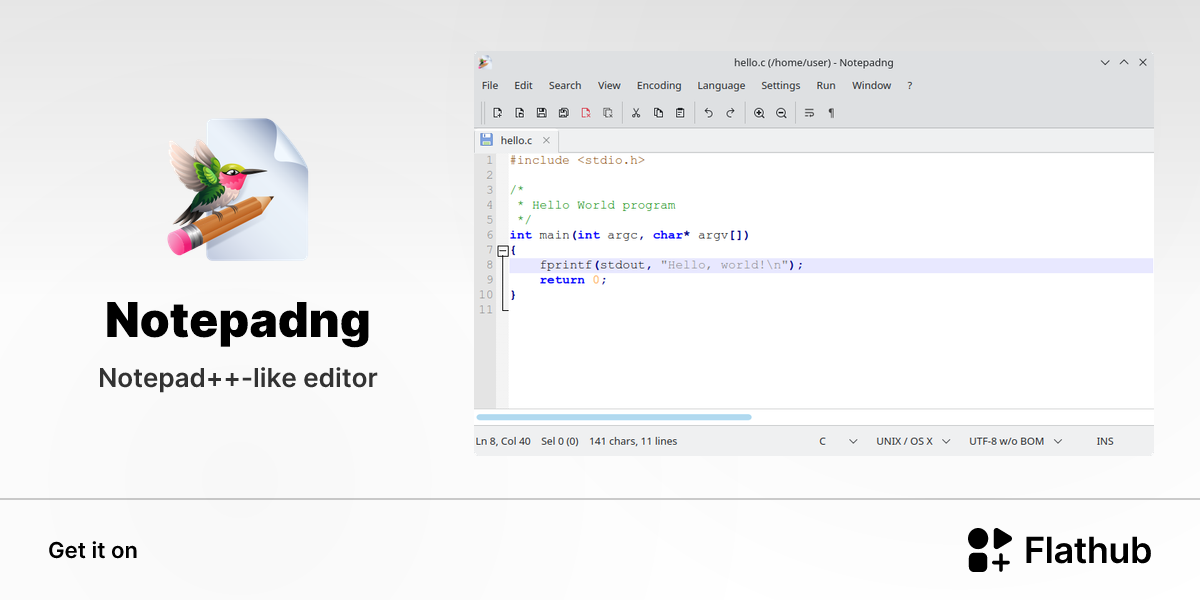Image resolution: width=1200 pixels, height=600 pixels.
Task: Open the View menu
Action: tap(609, 86)
